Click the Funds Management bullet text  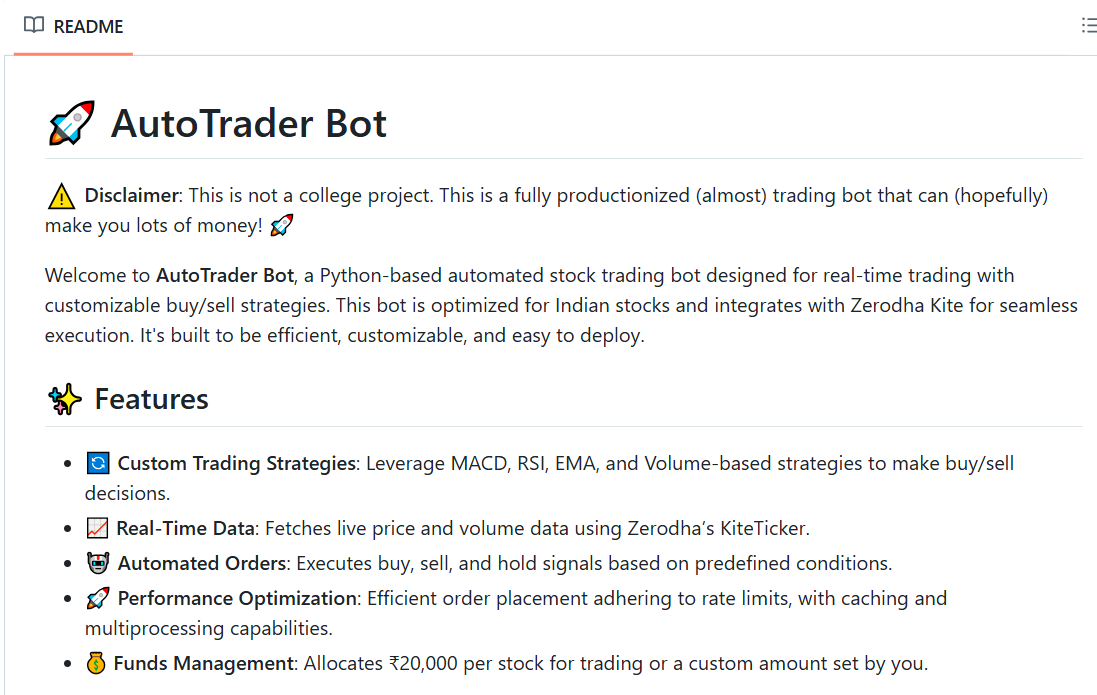[x=189, y=662]
